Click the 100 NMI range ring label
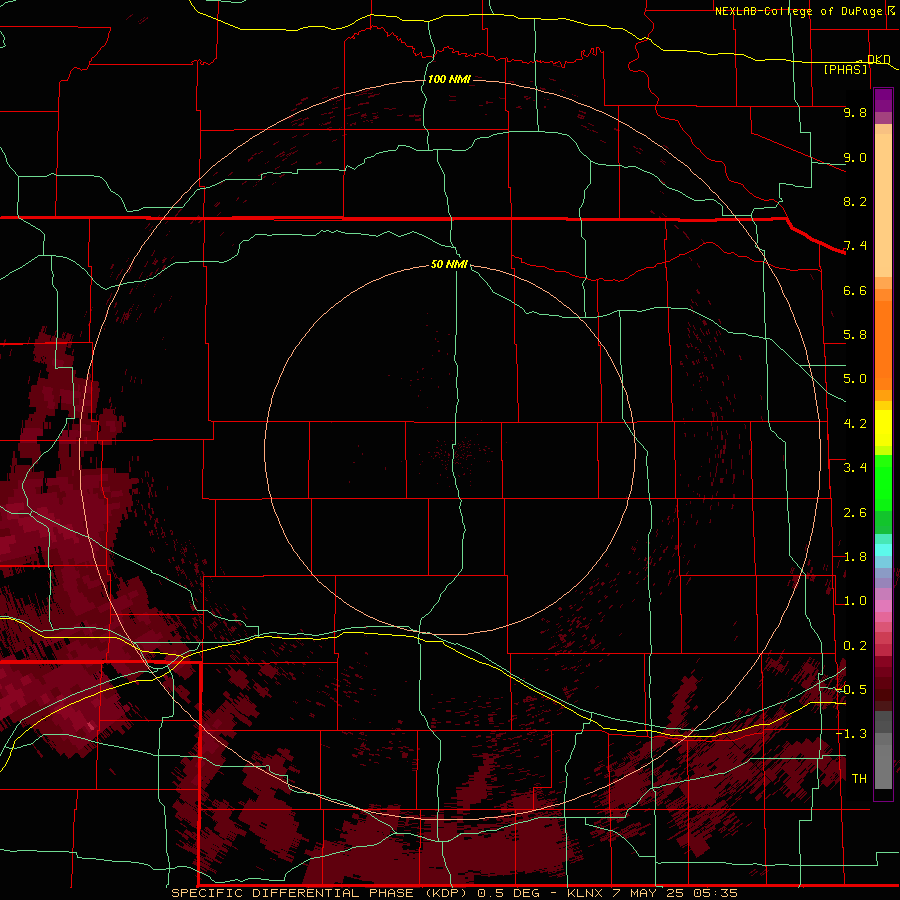The width and height of the screenshot is (900, 900). coord(449,79)
